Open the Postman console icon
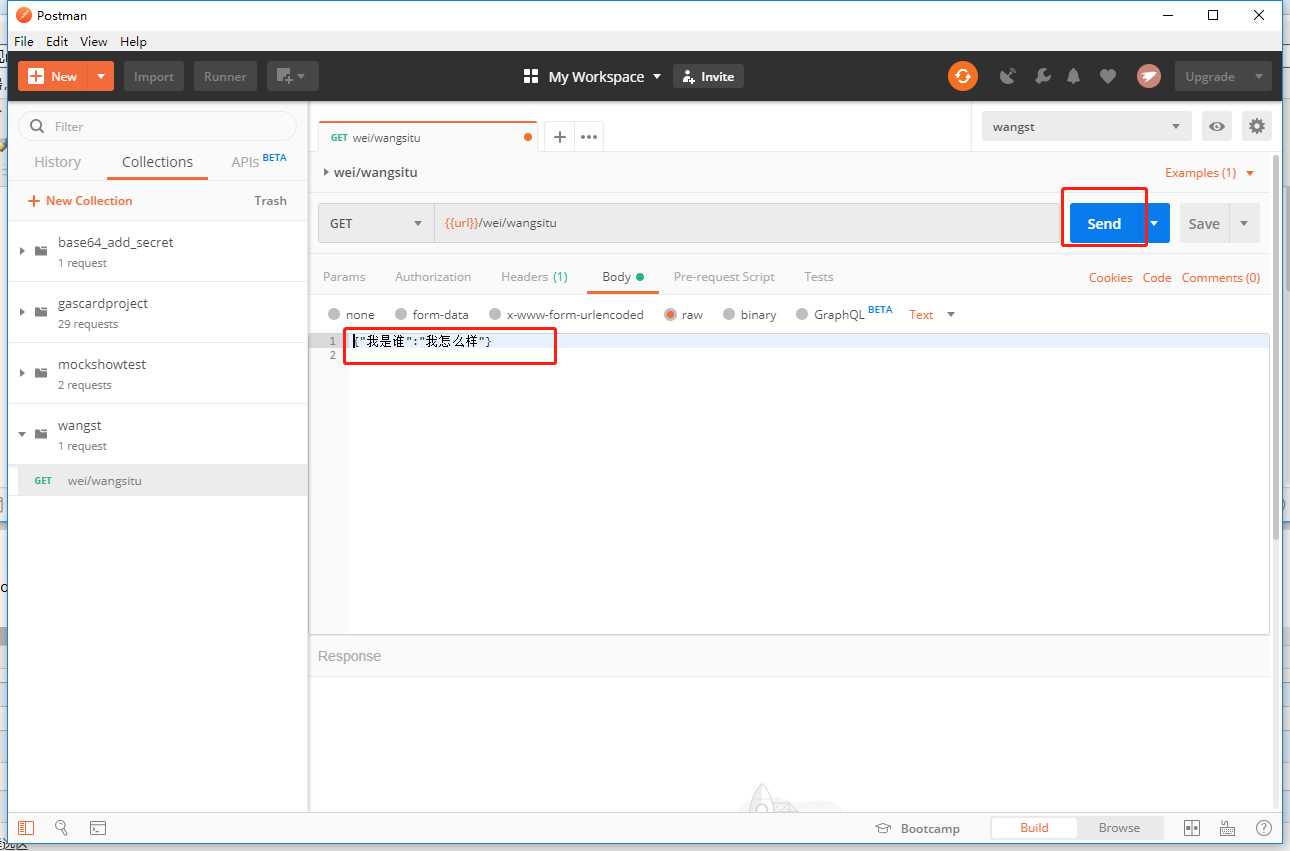This screenshot has width=1290, height=851. pyautogui.click(x=98, y=828)
